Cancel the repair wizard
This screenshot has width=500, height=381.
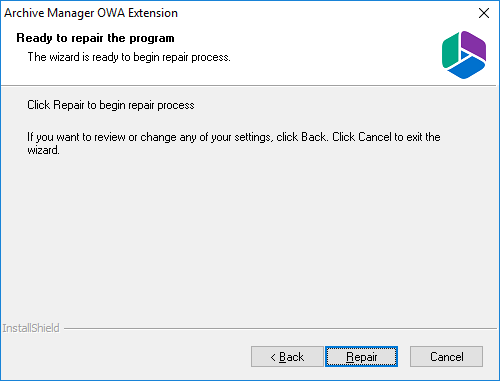(x=446, y=357)
